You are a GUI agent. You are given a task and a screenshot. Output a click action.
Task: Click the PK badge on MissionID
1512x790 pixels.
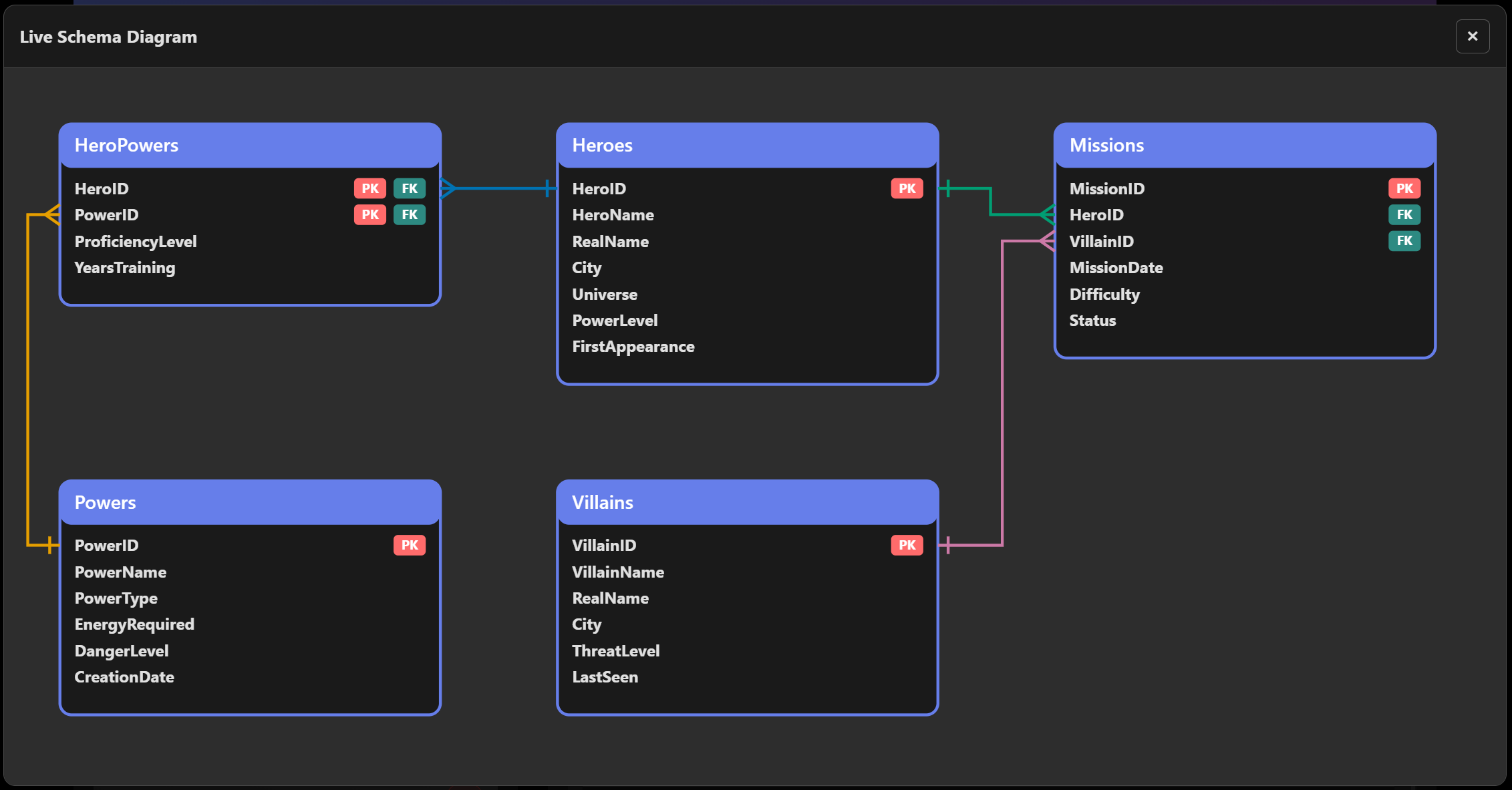click(x=1404, y=188)
